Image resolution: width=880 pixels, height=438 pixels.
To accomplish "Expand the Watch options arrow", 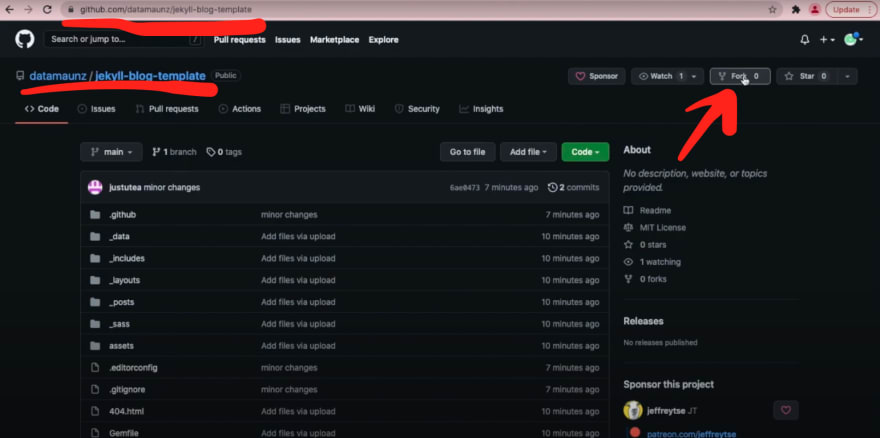I will pyautogui.click(x=694, y=76).
